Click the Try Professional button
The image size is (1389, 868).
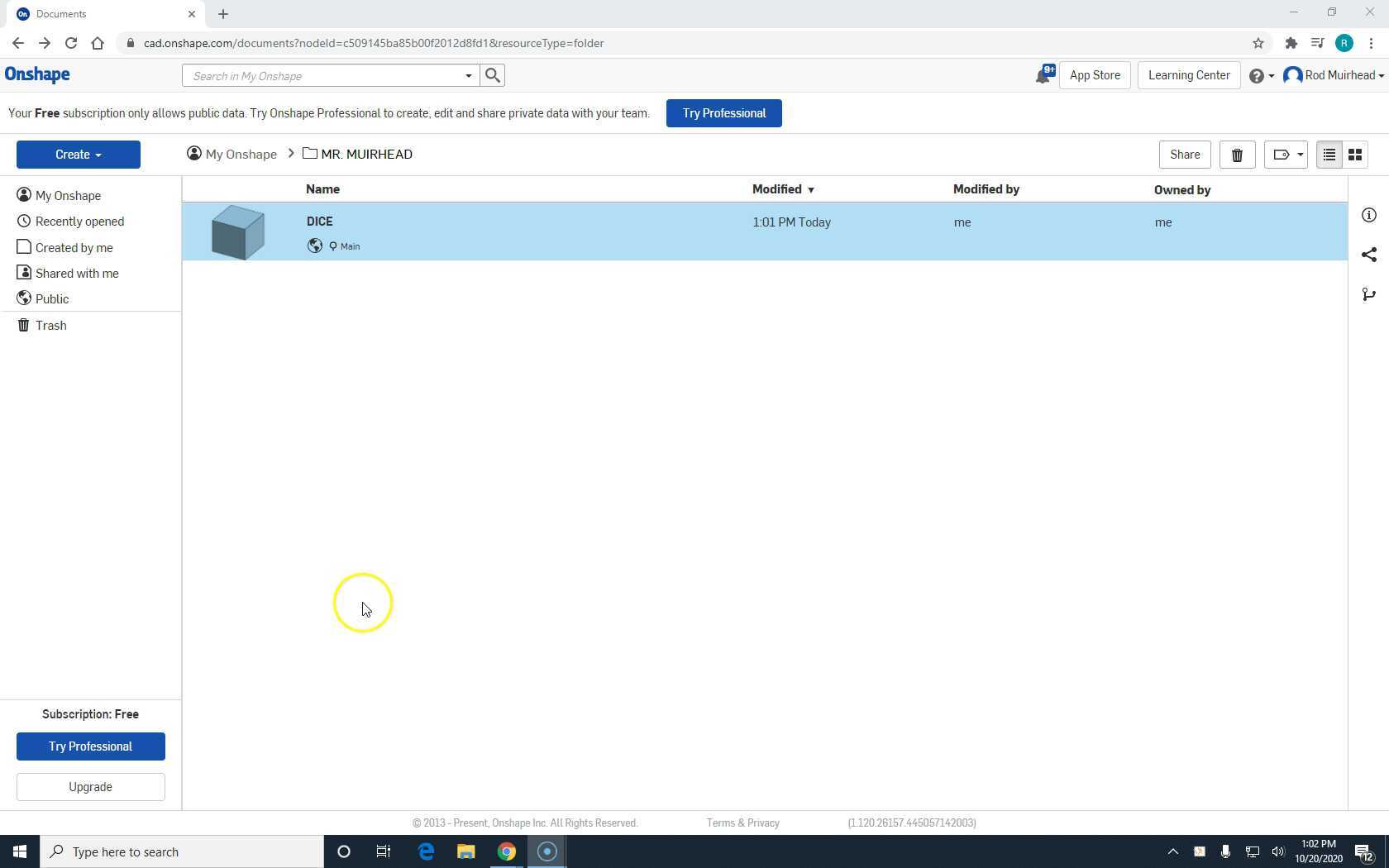[723, 112]
